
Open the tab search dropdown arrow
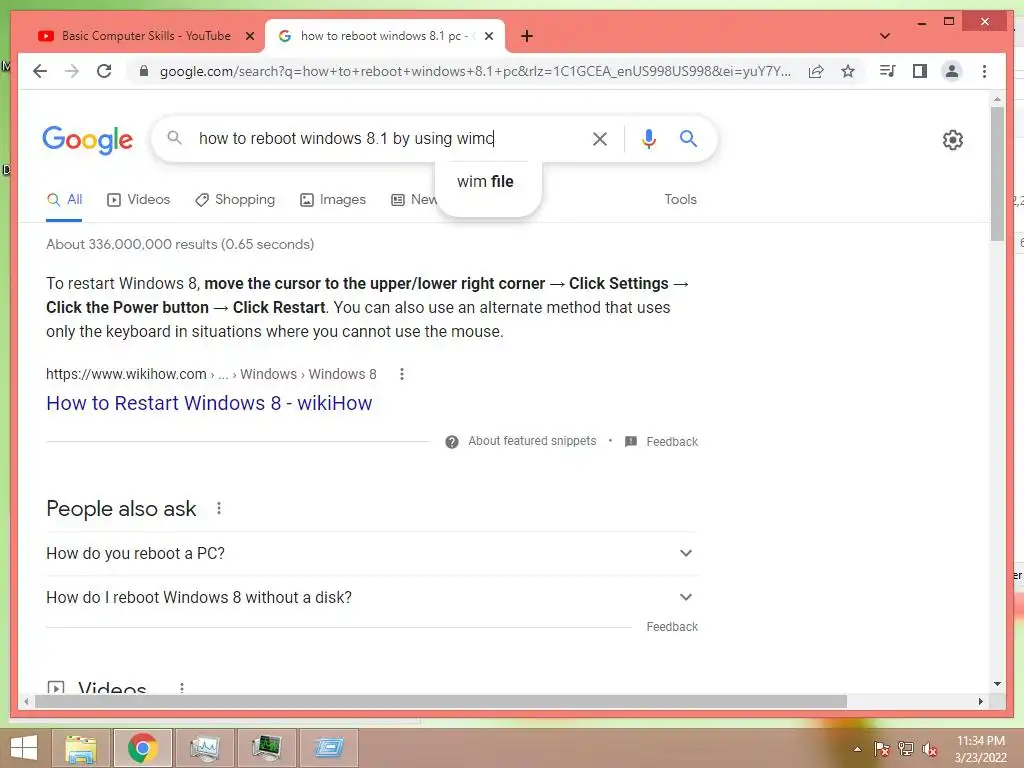pos(885,36)
